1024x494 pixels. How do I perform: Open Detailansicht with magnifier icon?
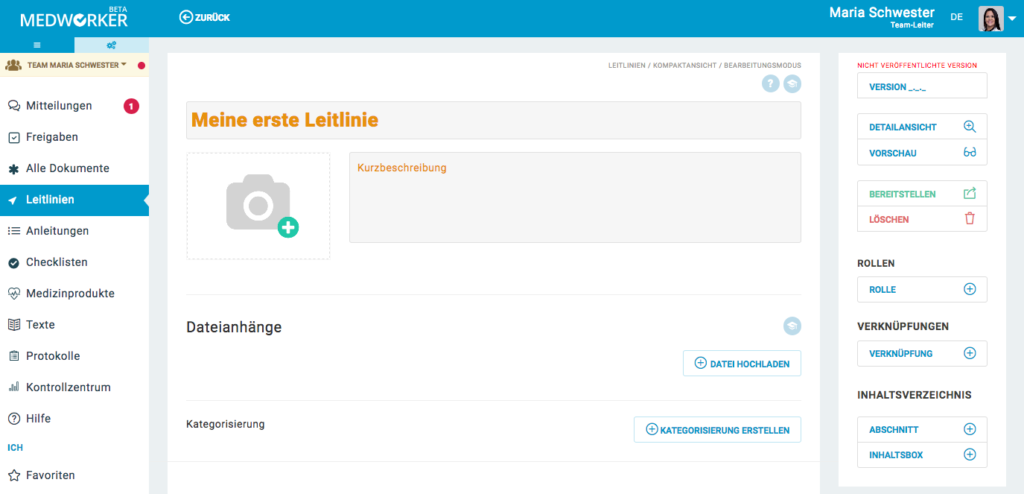(x=921, y=127)
